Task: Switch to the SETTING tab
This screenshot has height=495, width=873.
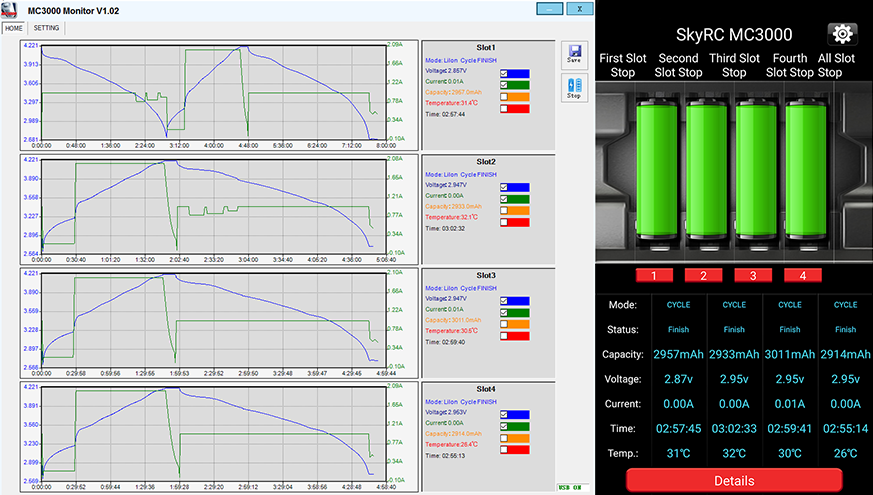Action: click(x=46, y=29)
